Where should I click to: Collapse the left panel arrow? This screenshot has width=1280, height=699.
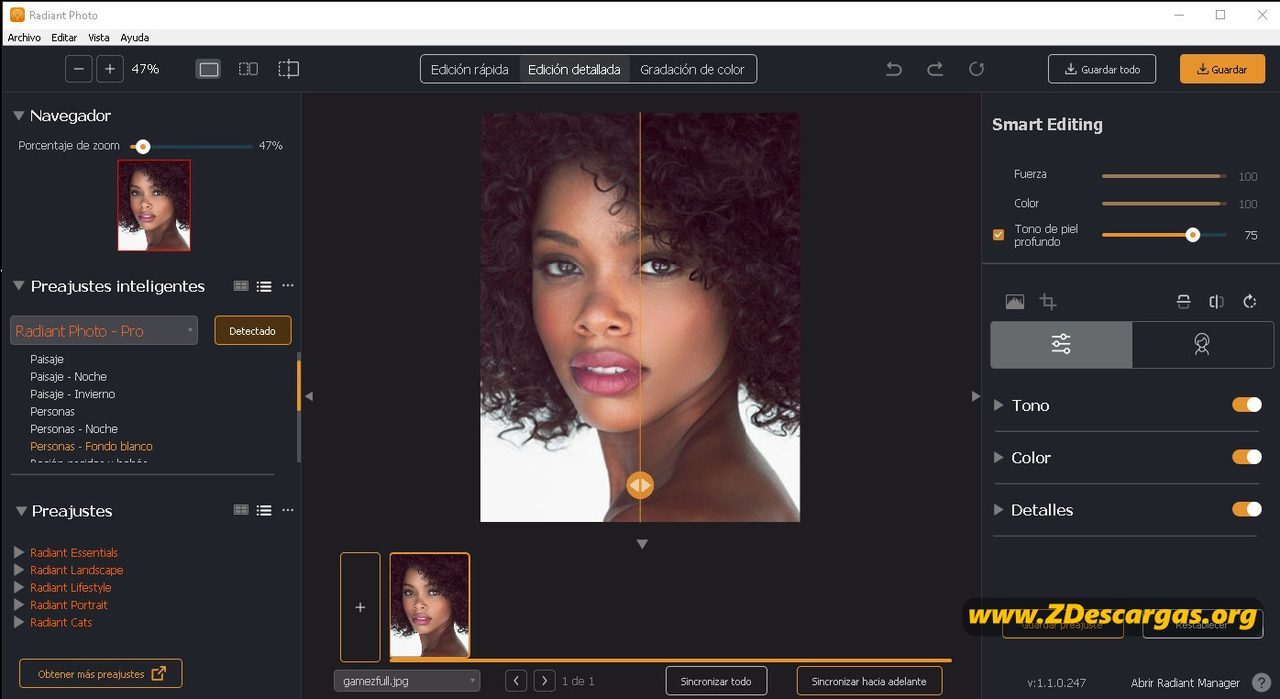[x=309, y=396]
